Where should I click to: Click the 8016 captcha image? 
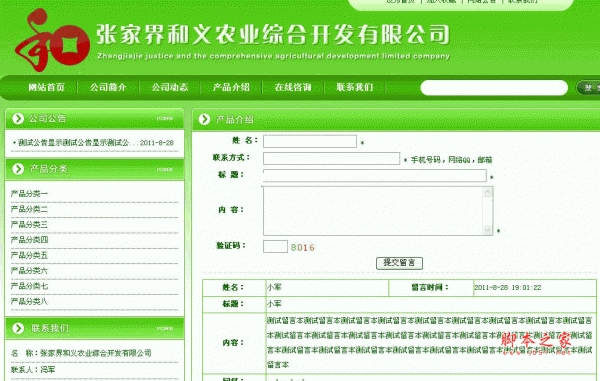[302, 247]
